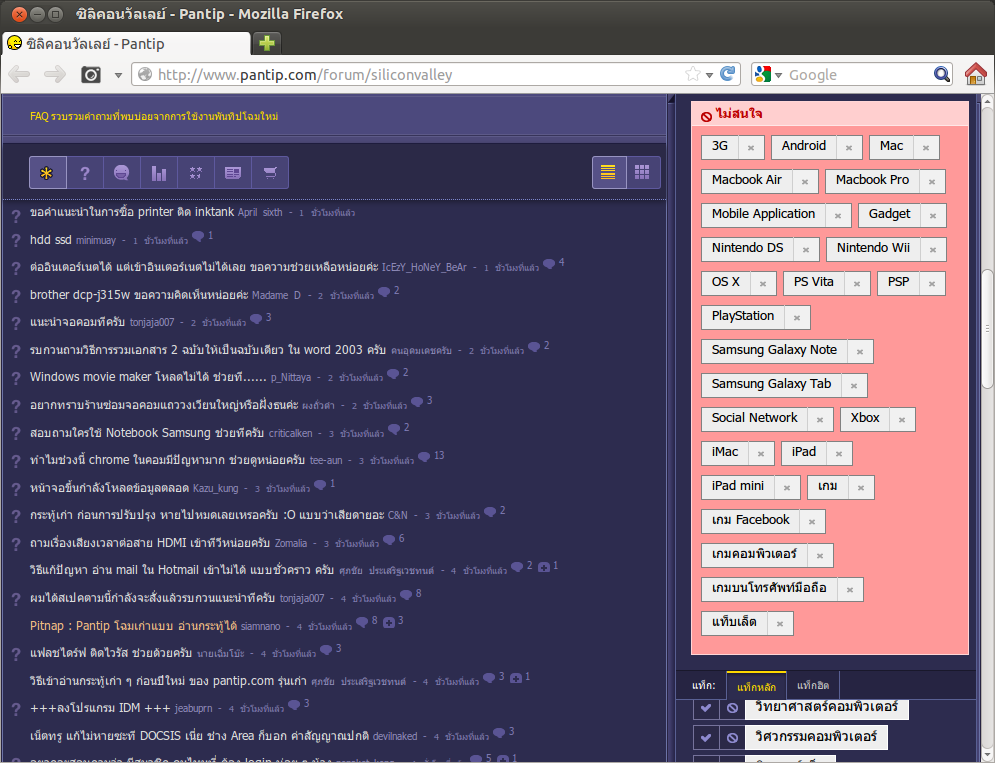Remove the Nintendo Wii tag
Viewport: 995px width, 763px height.
(x=933, y=249)
